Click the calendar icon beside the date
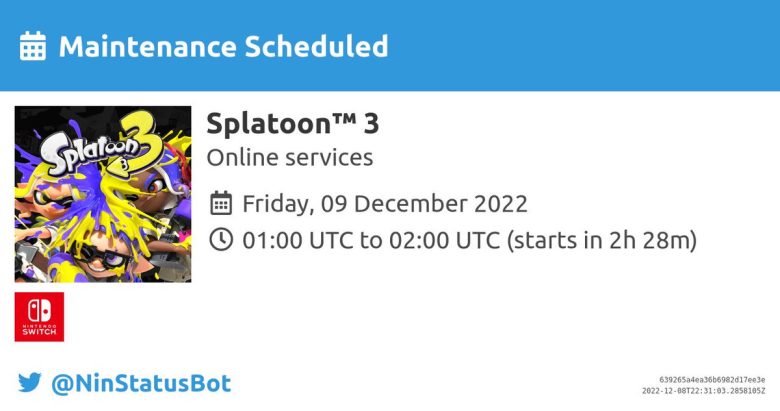 221,204
